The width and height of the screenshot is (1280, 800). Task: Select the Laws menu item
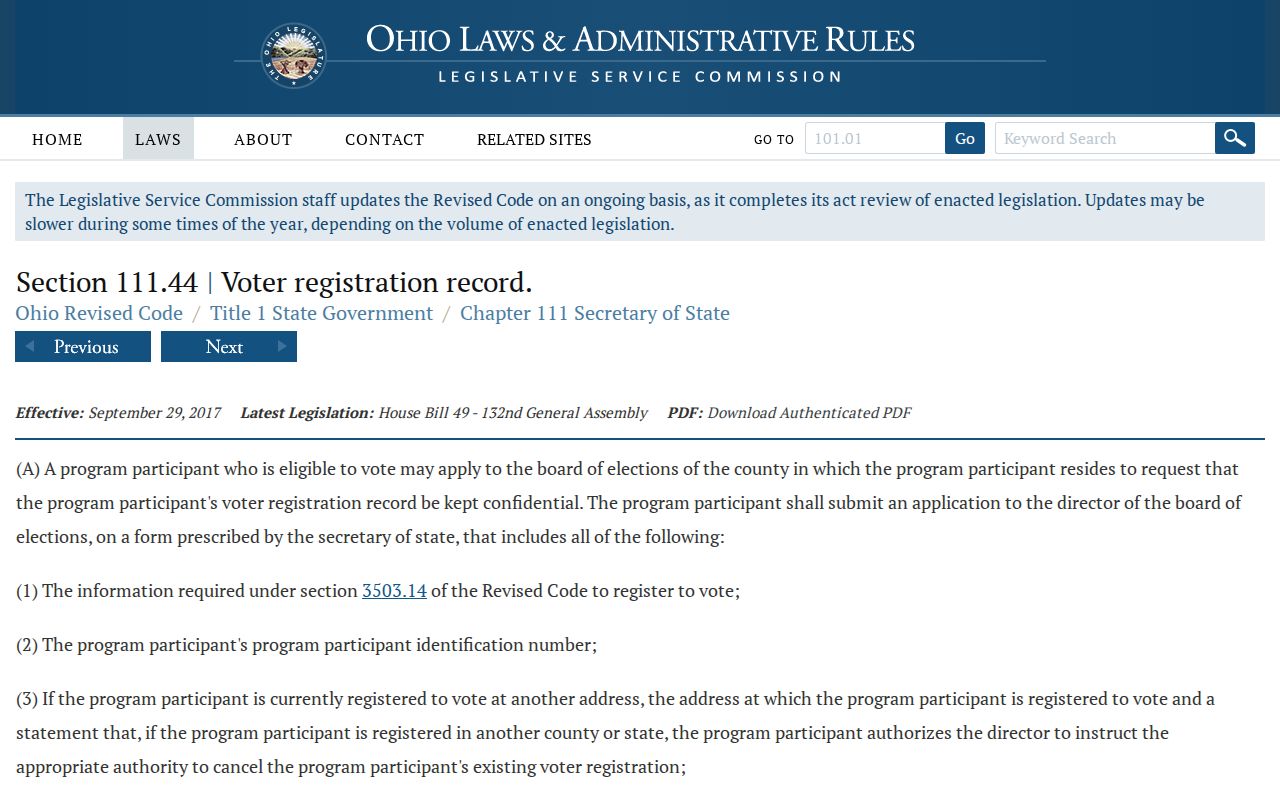coord(158,139)
